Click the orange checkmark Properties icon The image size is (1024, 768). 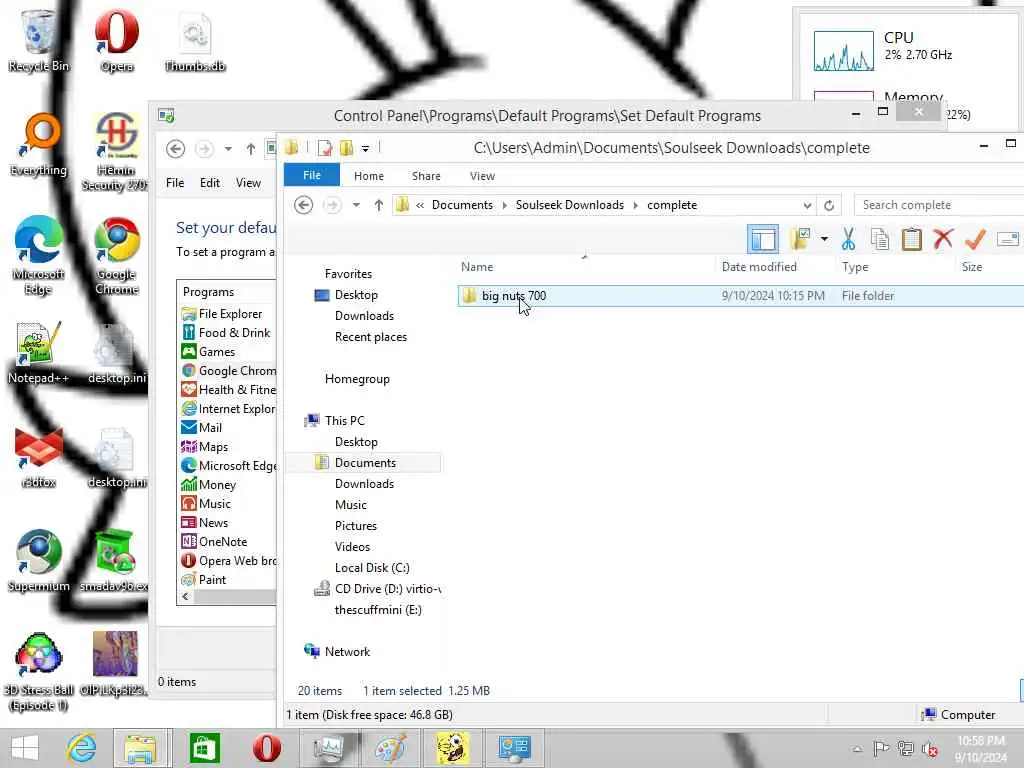tap(975, 239)
